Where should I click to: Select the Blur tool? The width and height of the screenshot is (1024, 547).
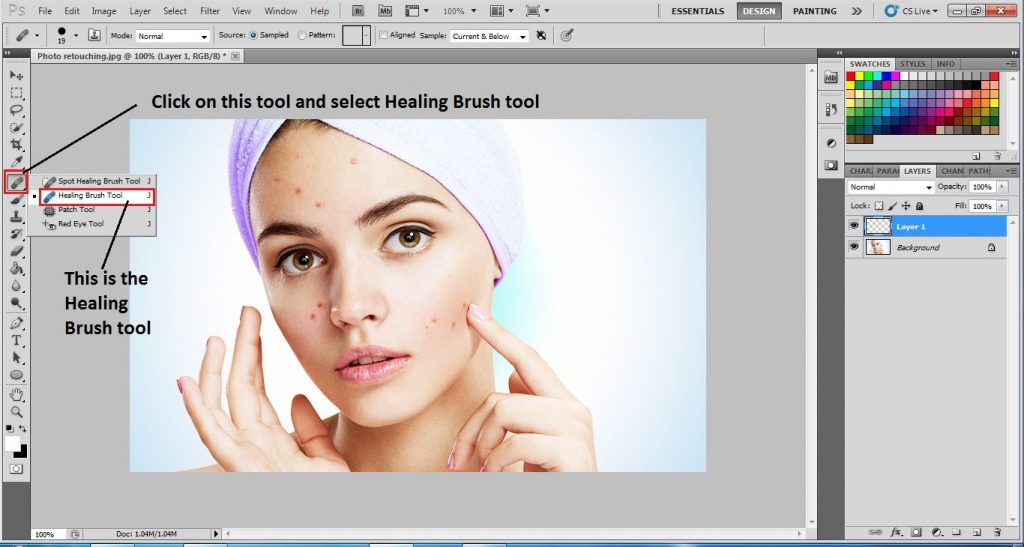coord(16,286)
